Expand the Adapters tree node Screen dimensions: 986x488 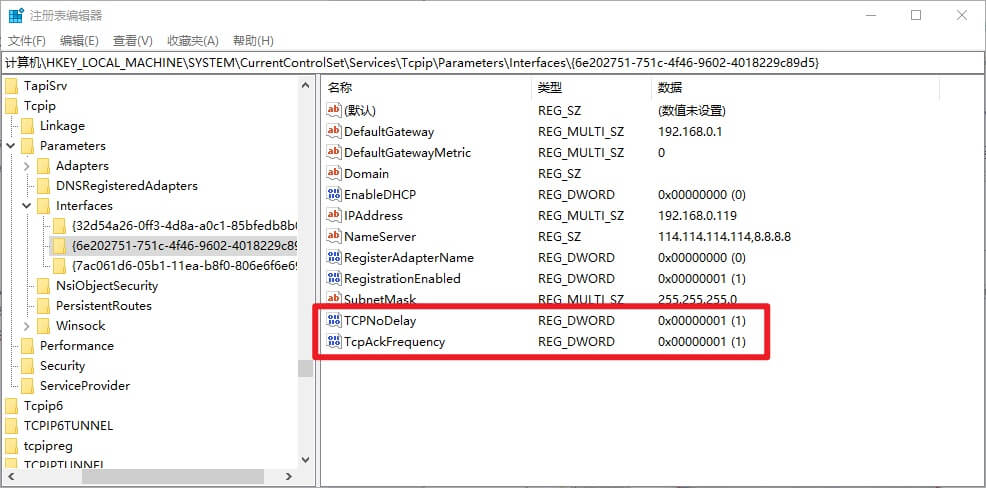pyautogui.click(x=27, y=166)
